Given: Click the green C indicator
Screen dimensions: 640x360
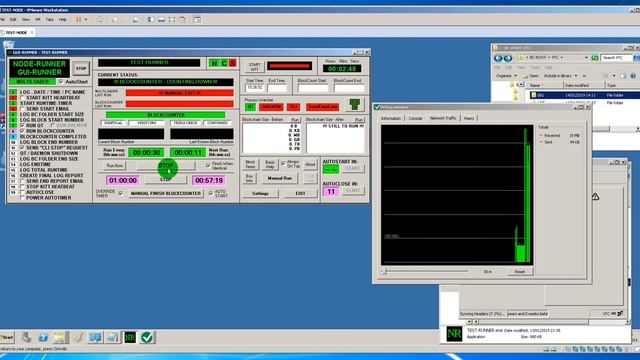Looking at the screenshot, I should point(224,63).
